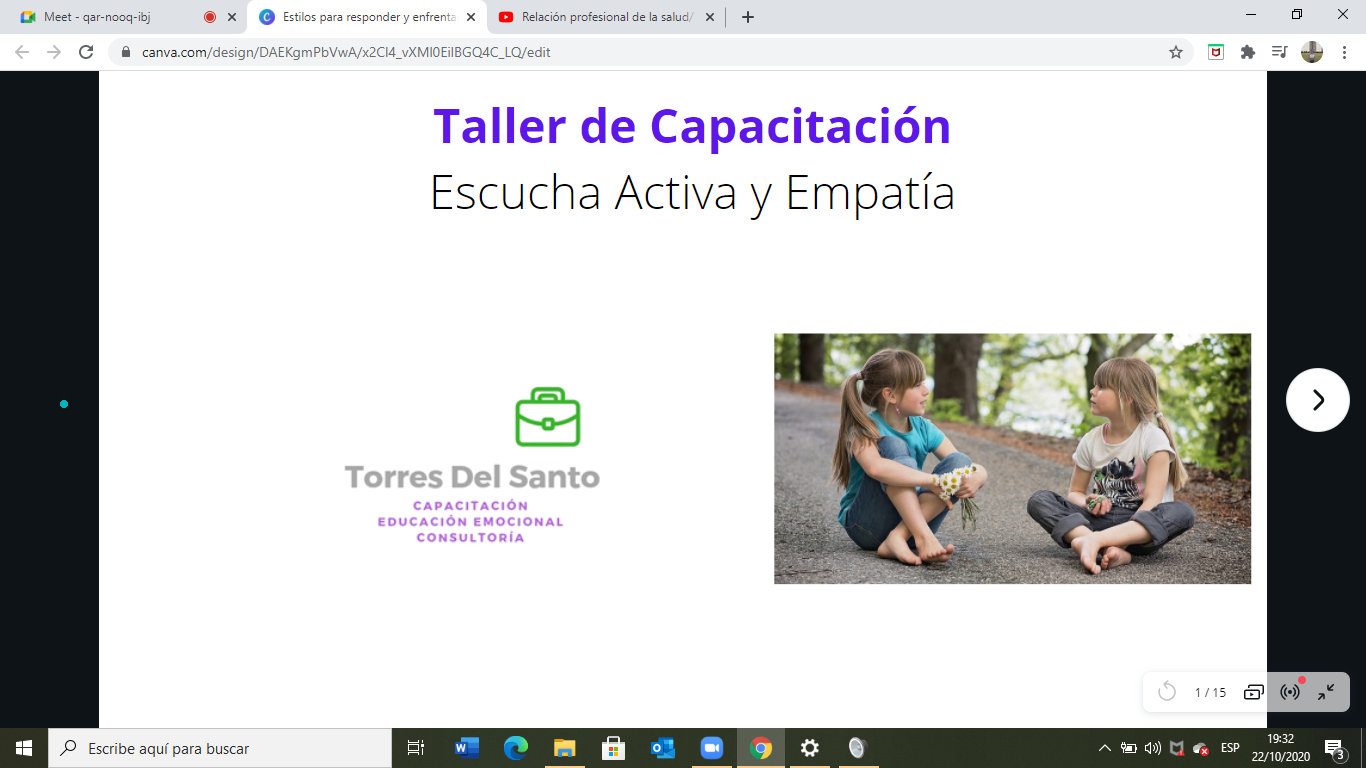
Task: Open Canva Live broadcast option
Action: [1291, 692]
